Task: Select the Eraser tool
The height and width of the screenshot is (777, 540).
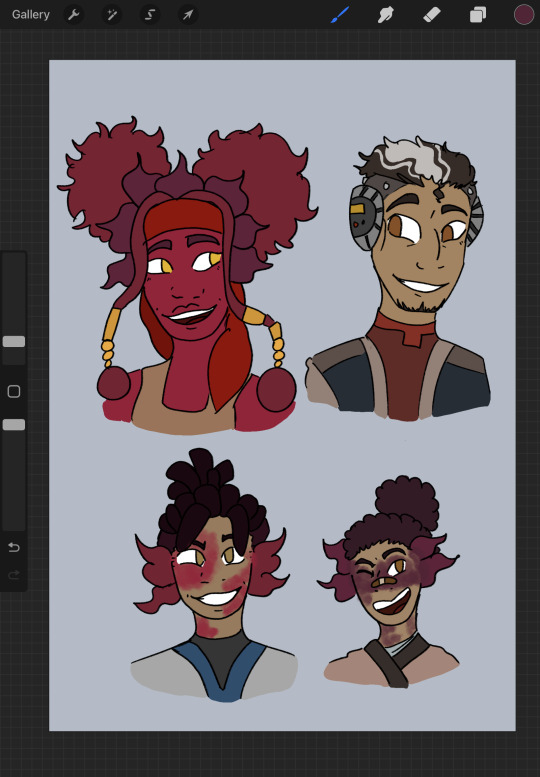Action: [x=432, y=15]
